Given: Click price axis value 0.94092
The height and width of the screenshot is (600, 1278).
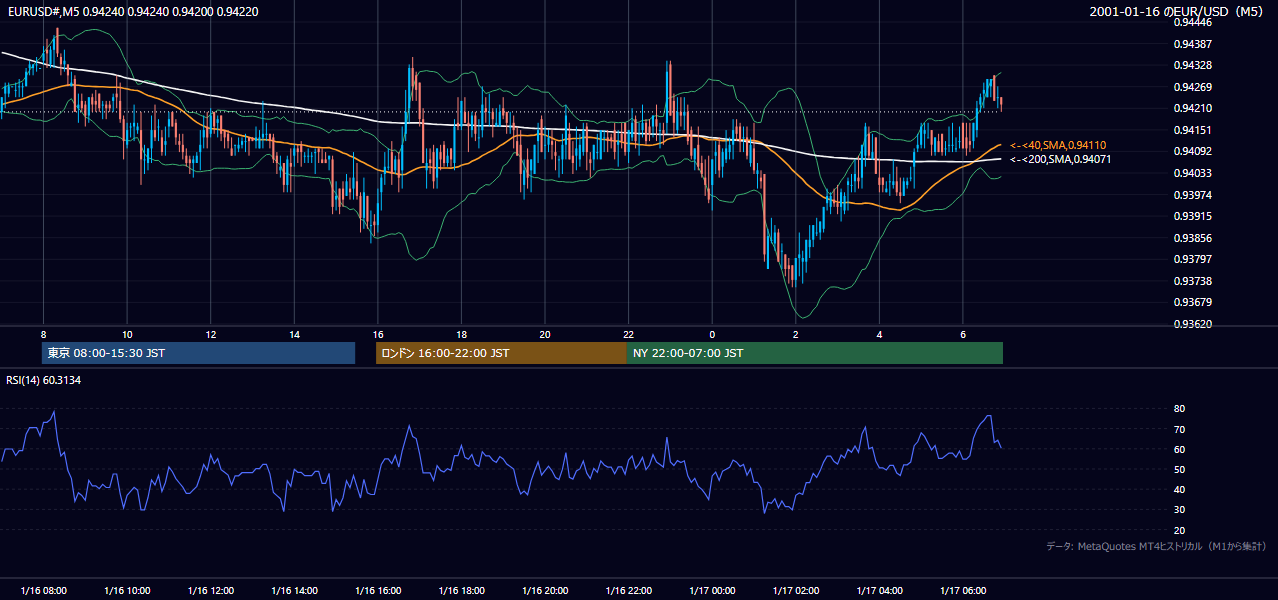Looking at the screenshot, I should [x=1192, y=151].
